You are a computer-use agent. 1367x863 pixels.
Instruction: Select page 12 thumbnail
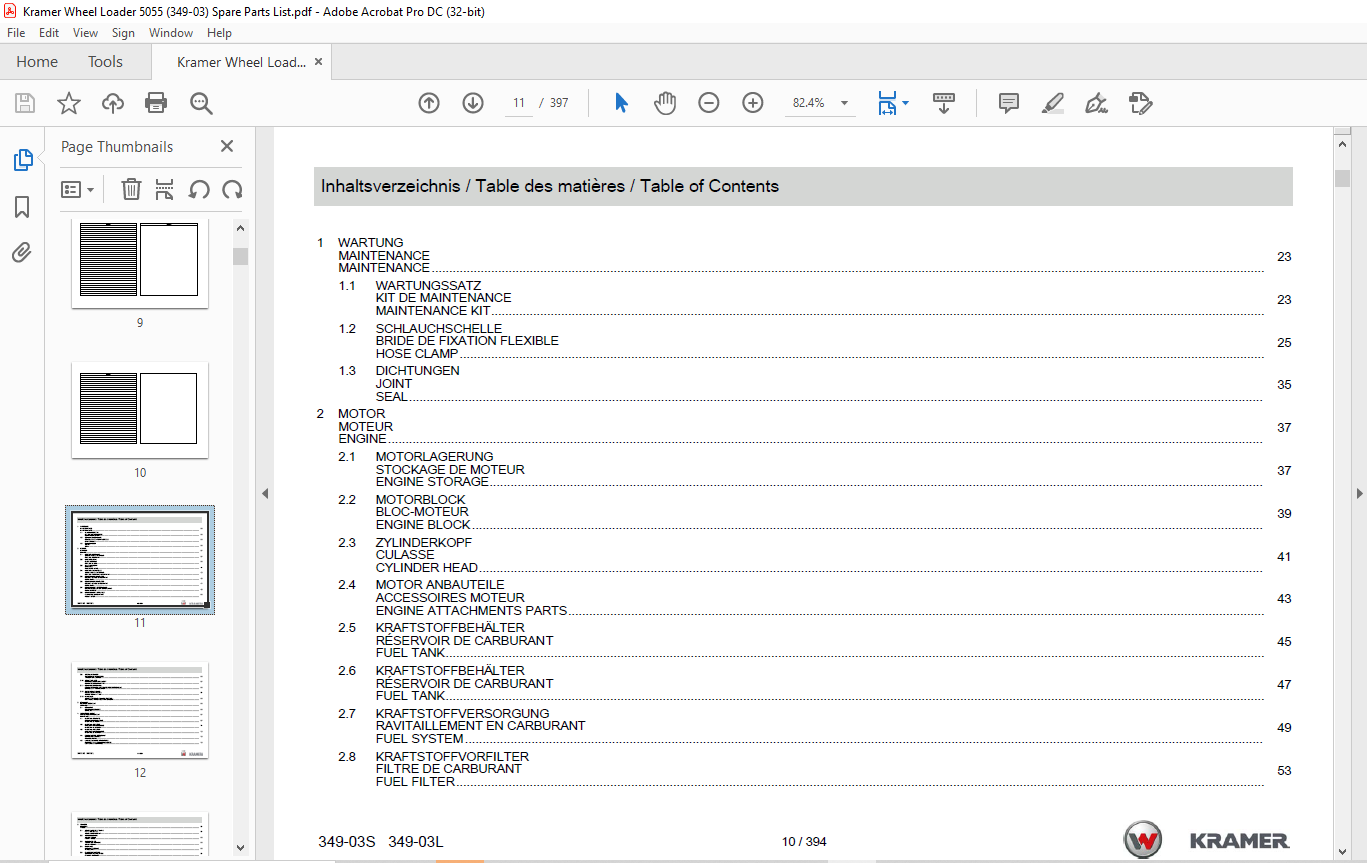click(140, 710)
